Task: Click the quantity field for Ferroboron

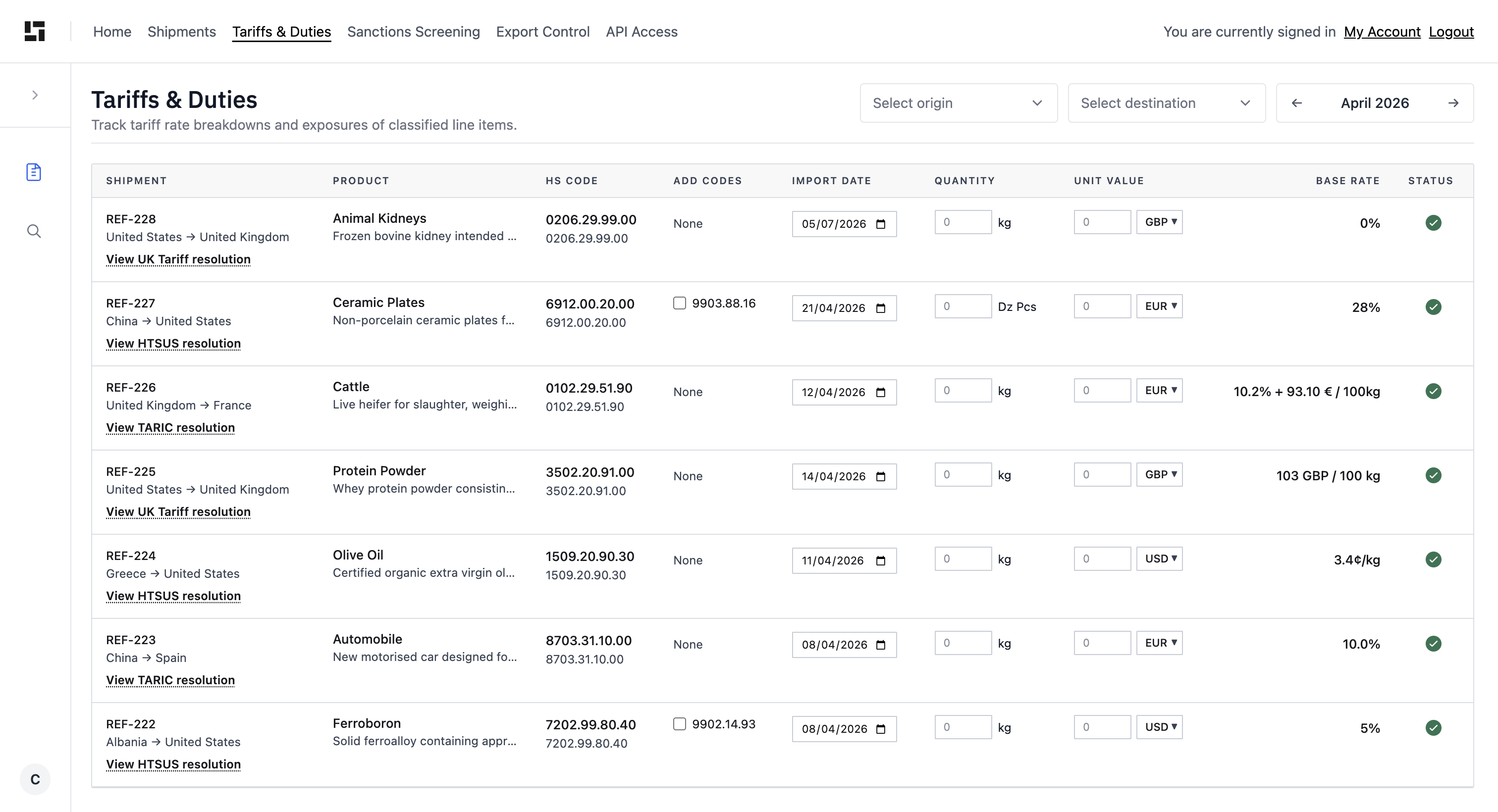Action: pos(963,727)
